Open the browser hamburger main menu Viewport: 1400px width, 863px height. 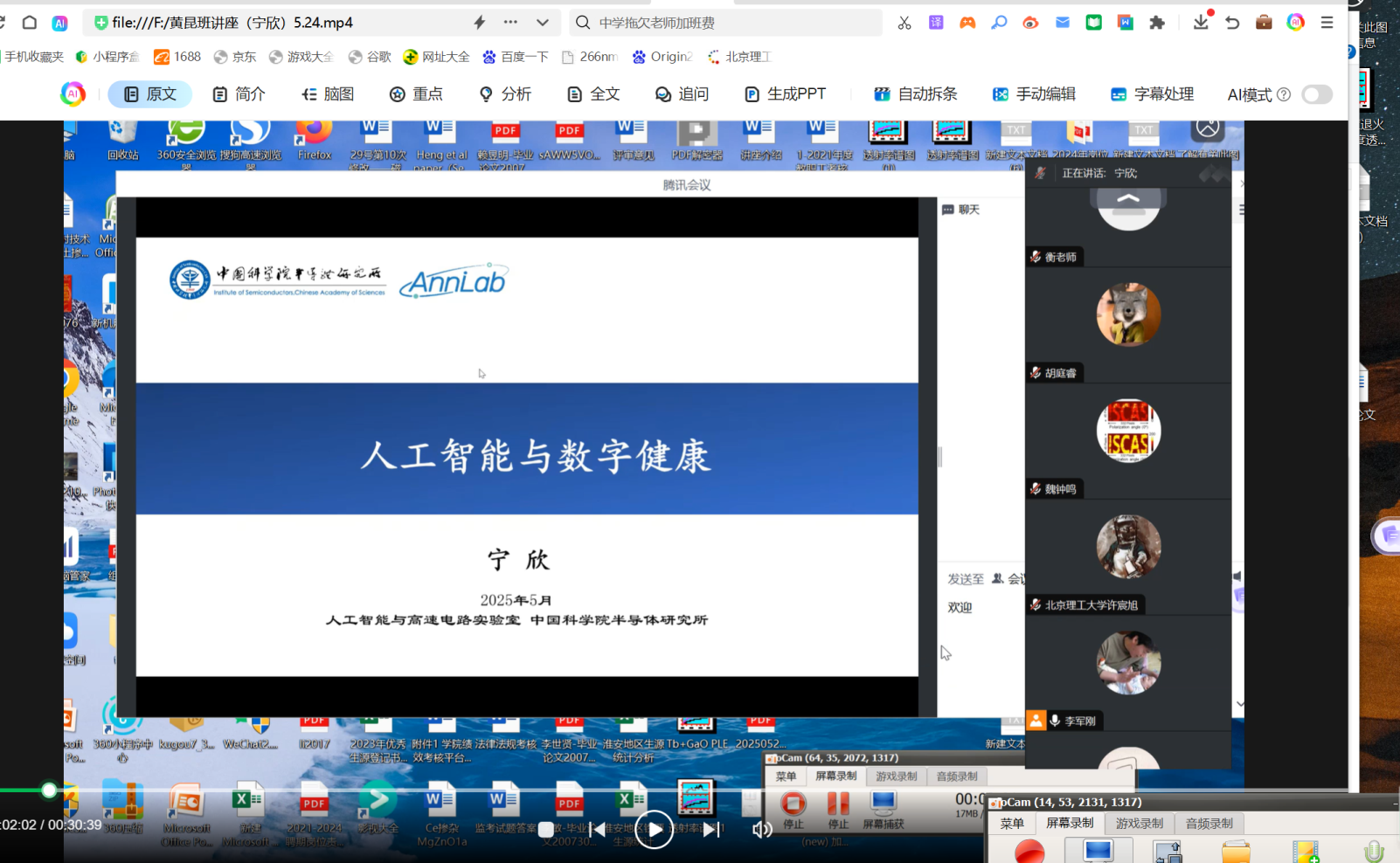tap(1327, 23)
